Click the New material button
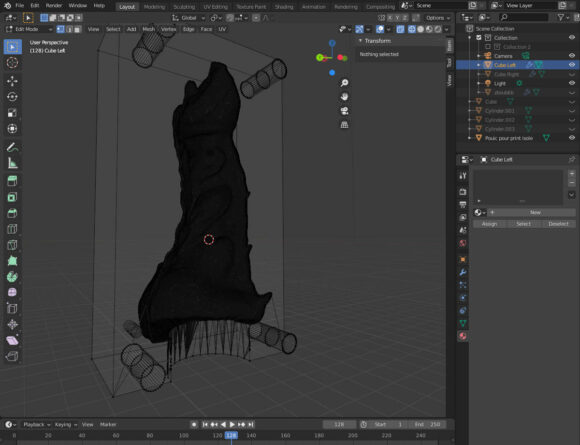 point(535,212)
